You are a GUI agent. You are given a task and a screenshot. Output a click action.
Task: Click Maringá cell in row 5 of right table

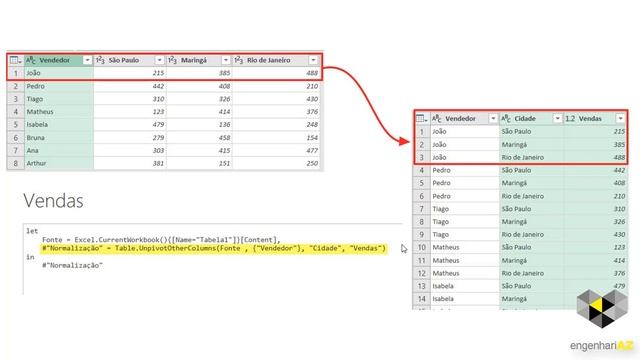[531, 183]
